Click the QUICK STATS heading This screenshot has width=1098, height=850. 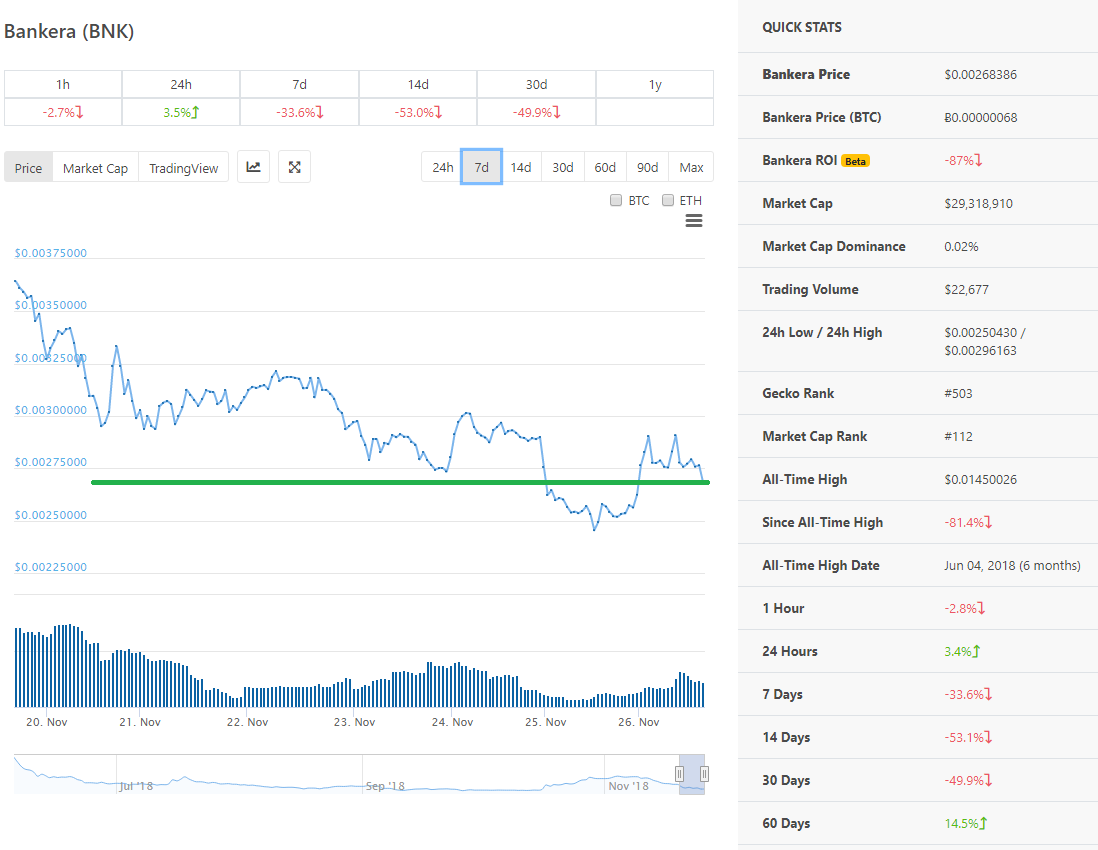coord(802,27)
